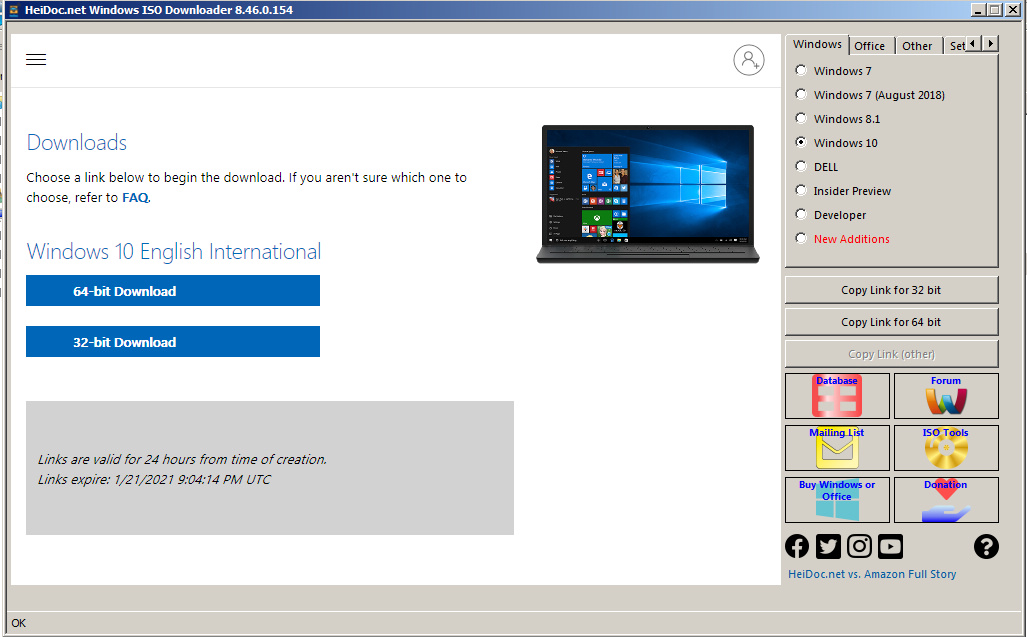Switch to the Other tab
The width and height of the screenshot is (1027, 637).
(917, 46)
